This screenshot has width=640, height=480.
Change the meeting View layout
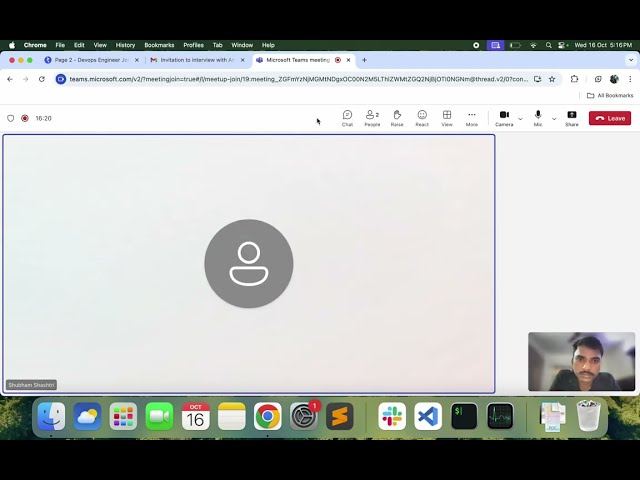click(x=447, y=118)
